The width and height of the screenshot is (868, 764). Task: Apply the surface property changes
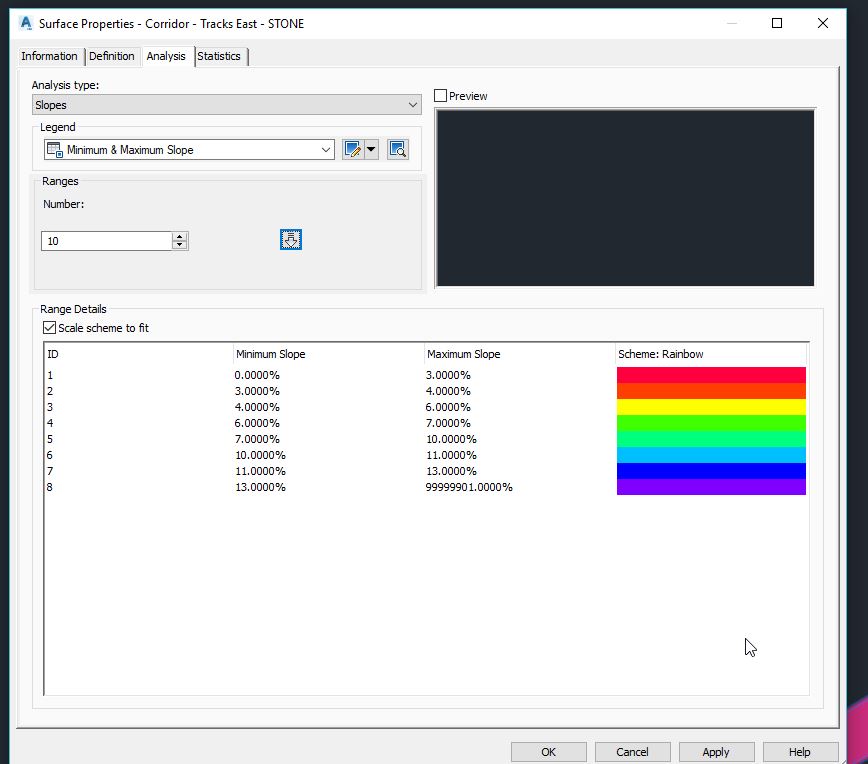(x=716, y=751)
